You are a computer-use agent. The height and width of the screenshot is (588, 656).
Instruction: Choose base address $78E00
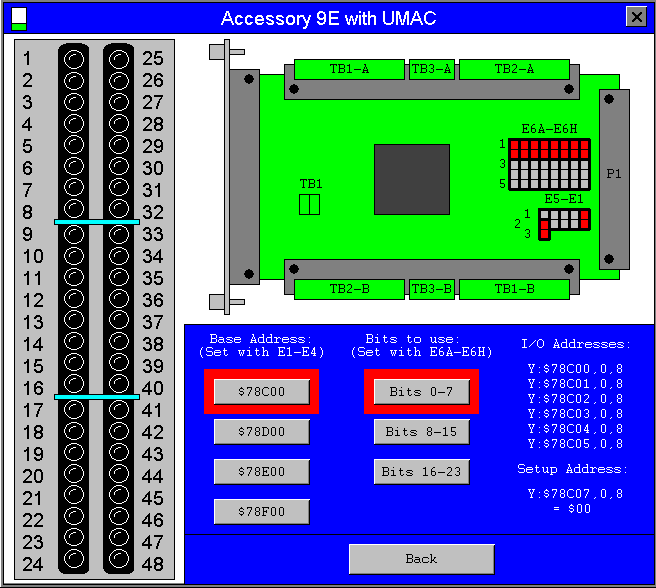[x=261, y=472]
